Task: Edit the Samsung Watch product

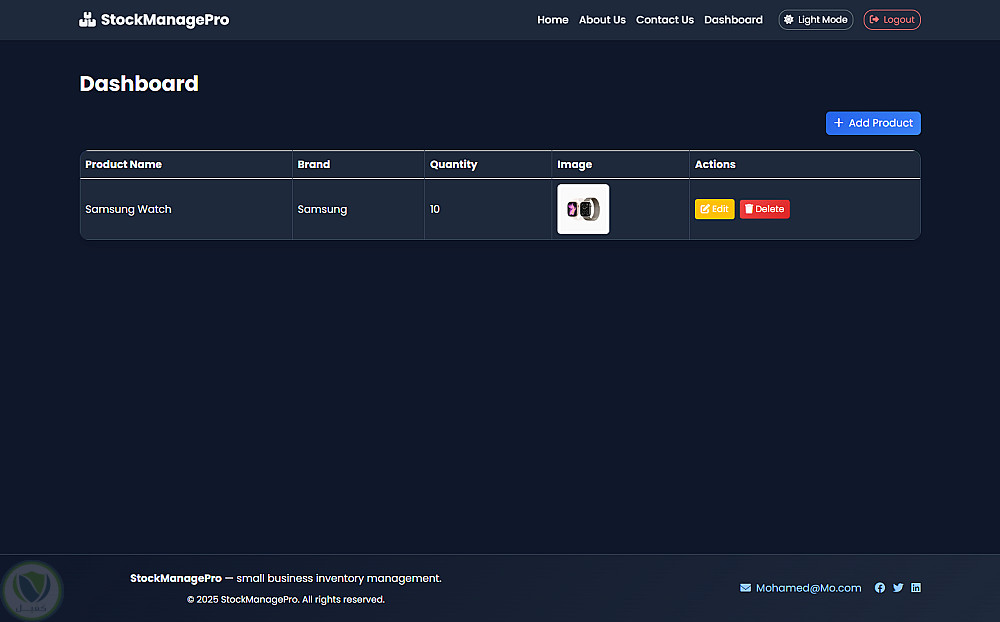Action: click(x=714, y=209)
